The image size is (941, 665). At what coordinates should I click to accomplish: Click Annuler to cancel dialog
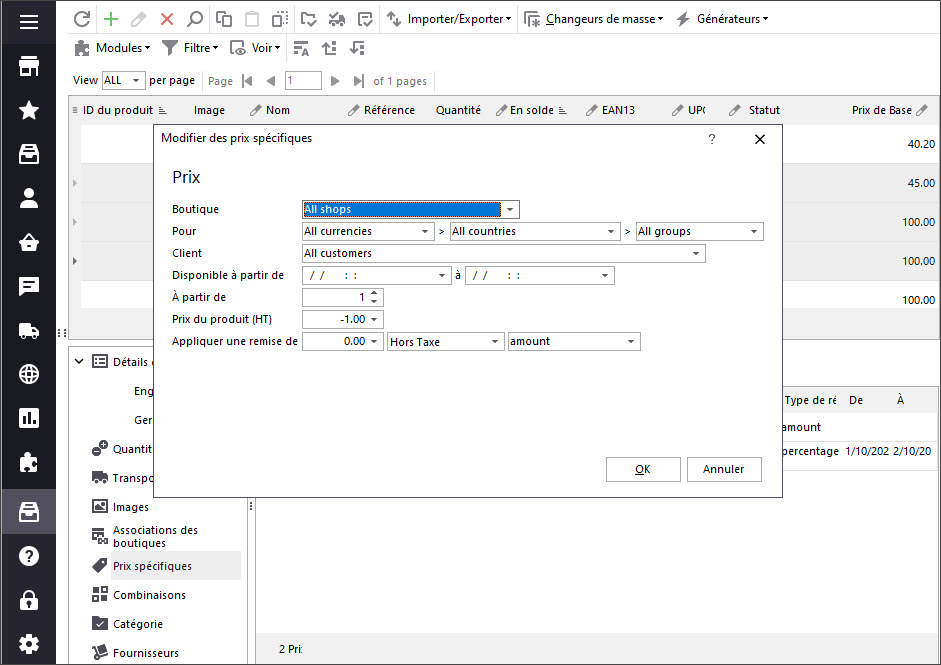[724, 469]
